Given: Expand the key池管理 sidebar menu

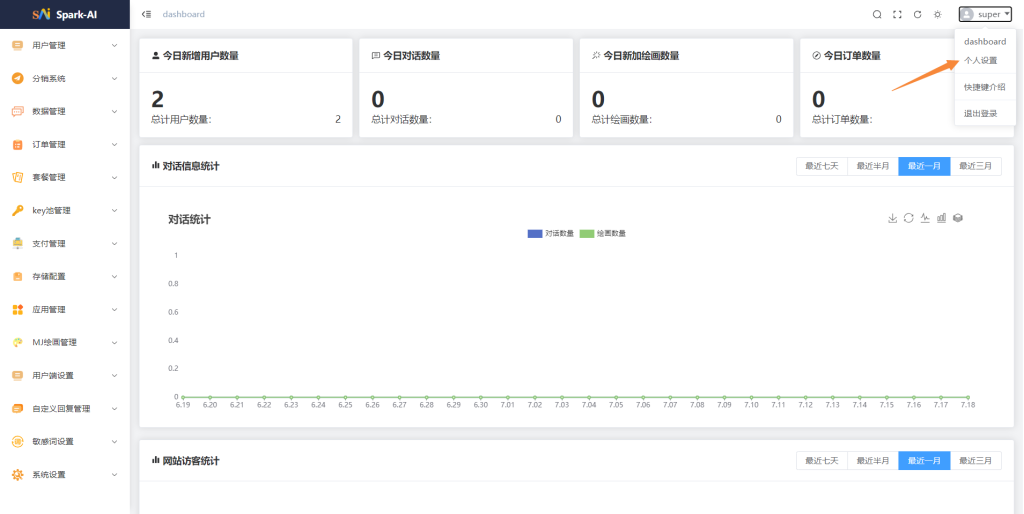Looking at the screenshot, I should pos(65,211).
